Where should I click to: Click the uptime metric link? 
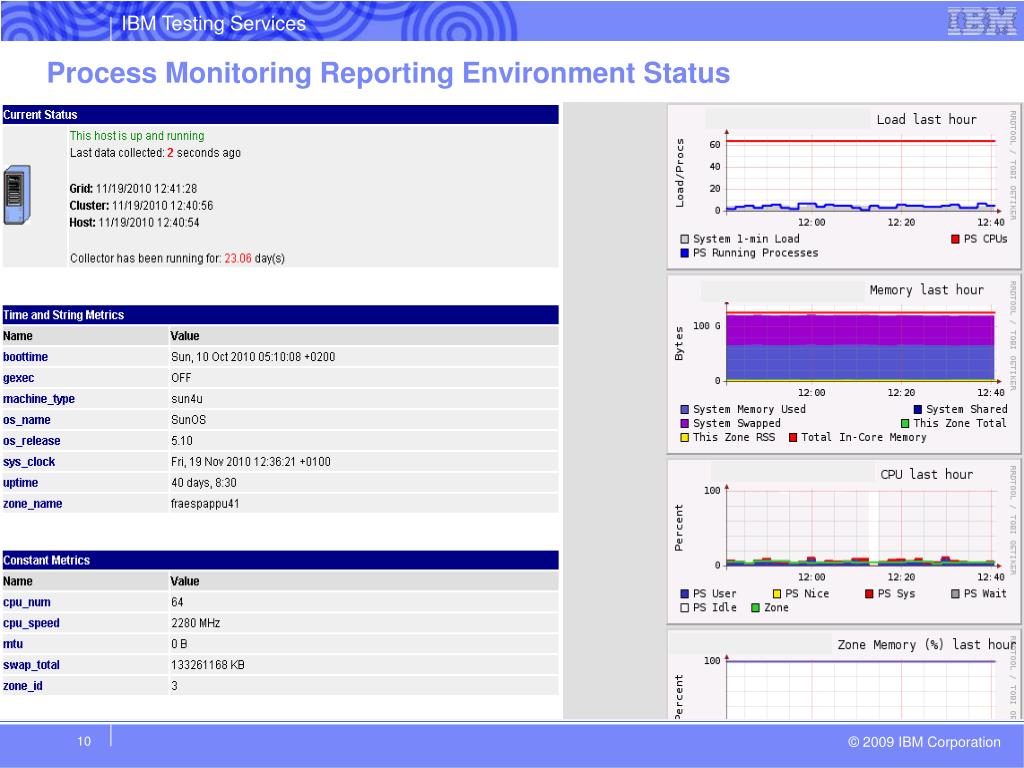(21, 483)
